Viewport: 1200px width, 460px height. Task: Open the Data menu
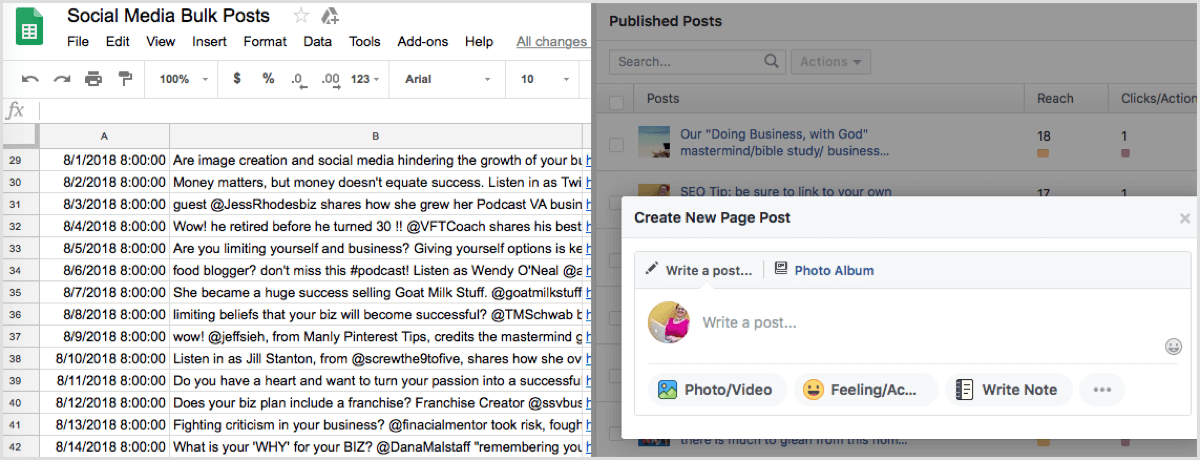click(x=318, y=42)
